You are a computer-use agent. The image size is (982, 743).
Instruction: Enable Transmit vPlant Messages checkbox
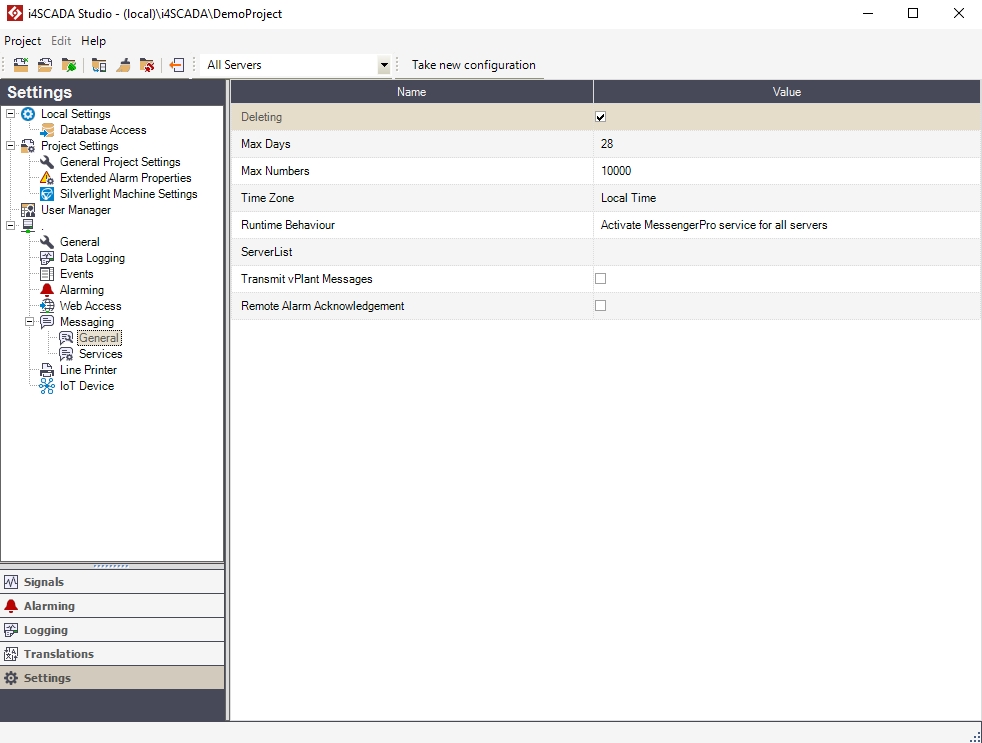(601, 279)
